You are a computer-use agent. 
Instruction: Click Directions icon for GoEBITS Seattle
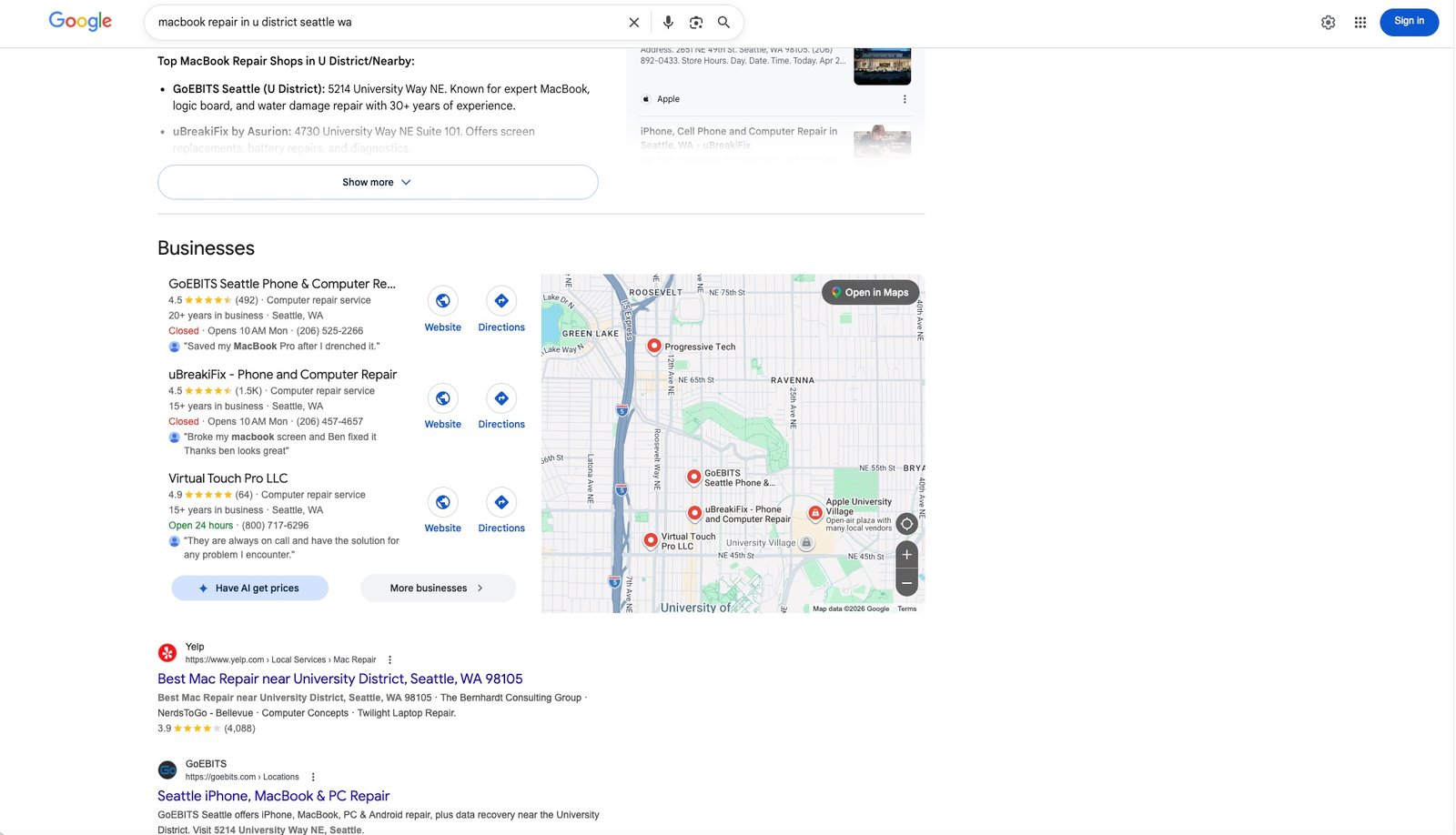tap(501, 301)
